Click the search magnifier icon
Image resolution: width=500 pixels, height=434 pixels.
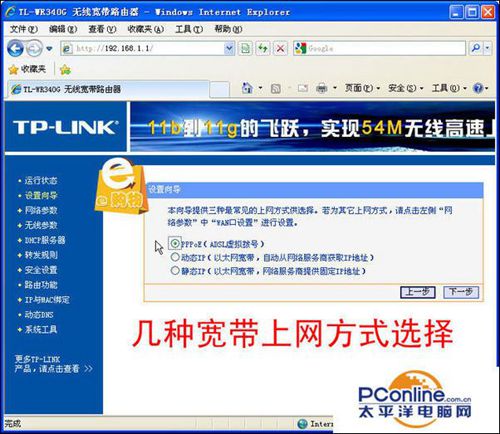point(476,49)
